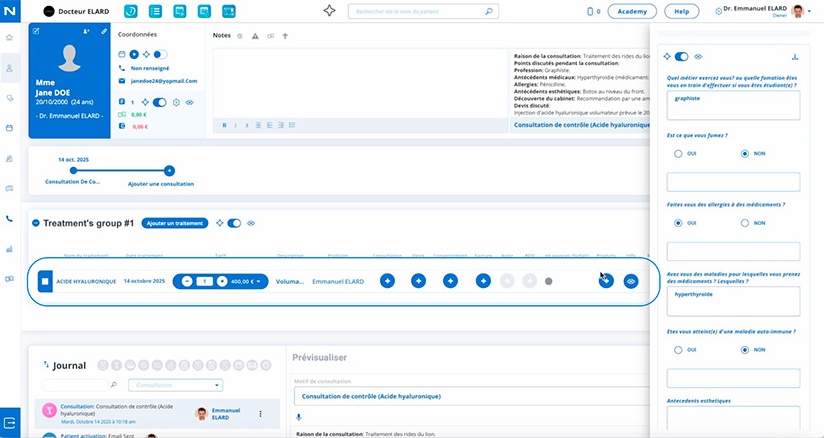Select NON for 'Est ce que vous fumez'

tap(745, 153)
